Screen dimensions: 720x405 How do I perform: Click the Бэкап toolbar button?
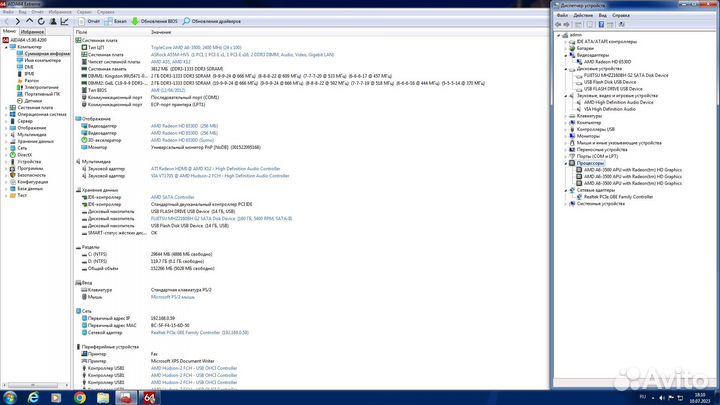(x=115, y=21)
